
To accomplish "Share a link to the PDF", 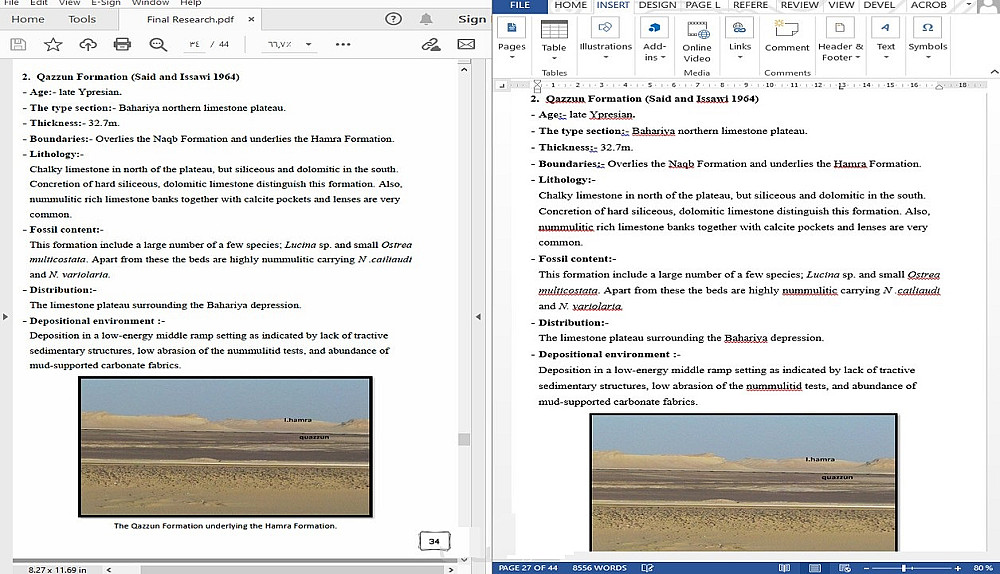I will [x=431, y=45].
